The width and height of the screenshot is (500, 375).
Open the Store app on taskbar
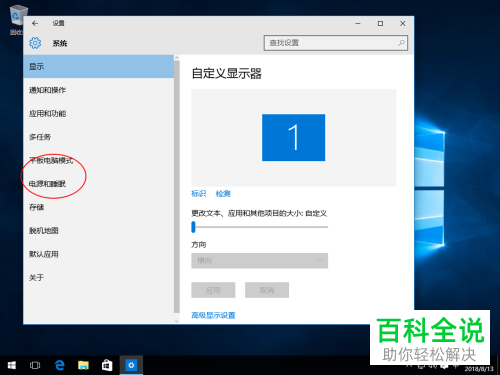(x=107, y=366)
